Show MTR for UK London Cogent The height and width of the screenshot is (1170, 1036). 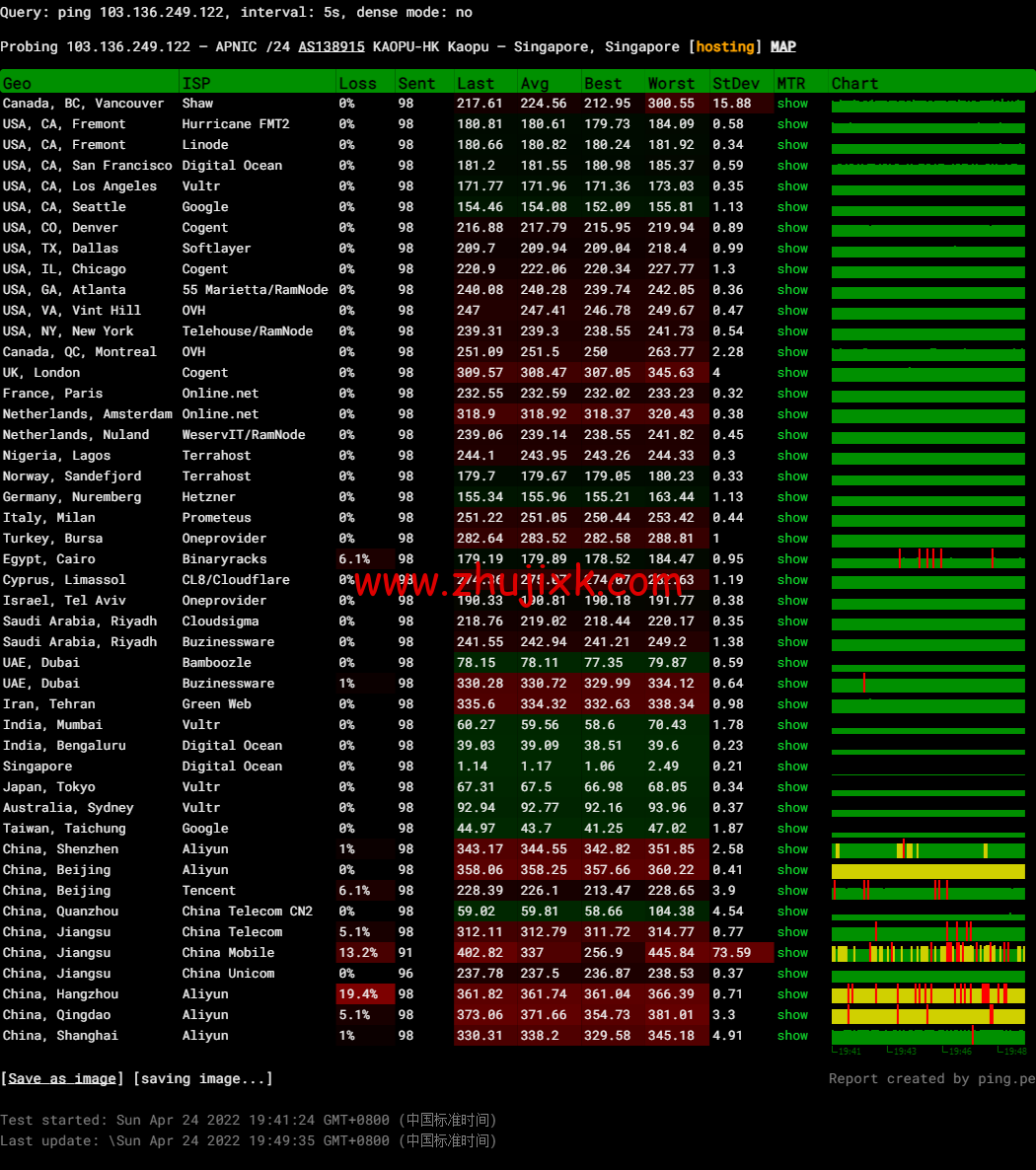coord(792,373)
